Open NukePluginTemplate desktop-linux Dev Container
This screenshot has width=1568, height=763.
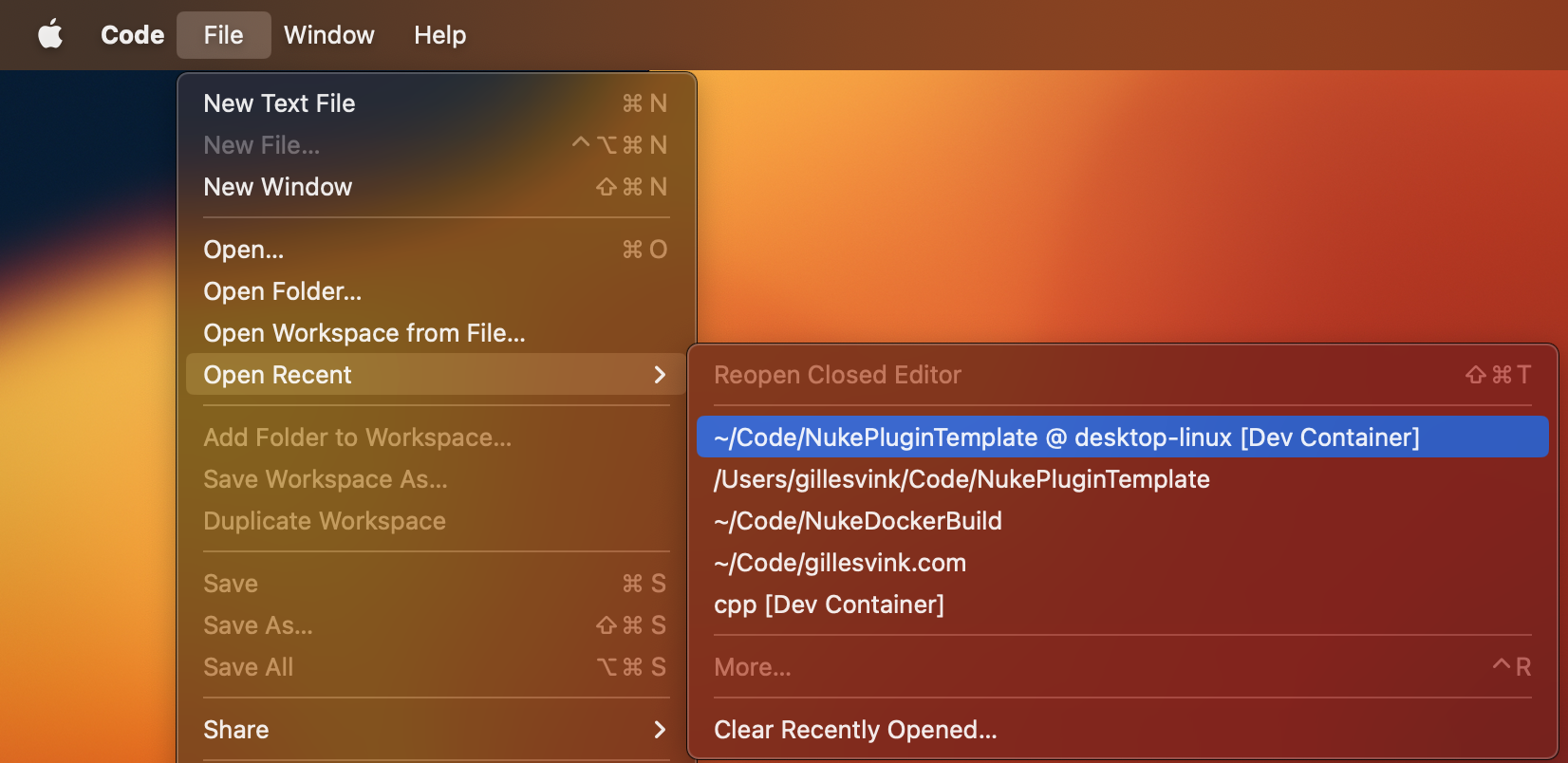pos(1066,437)
